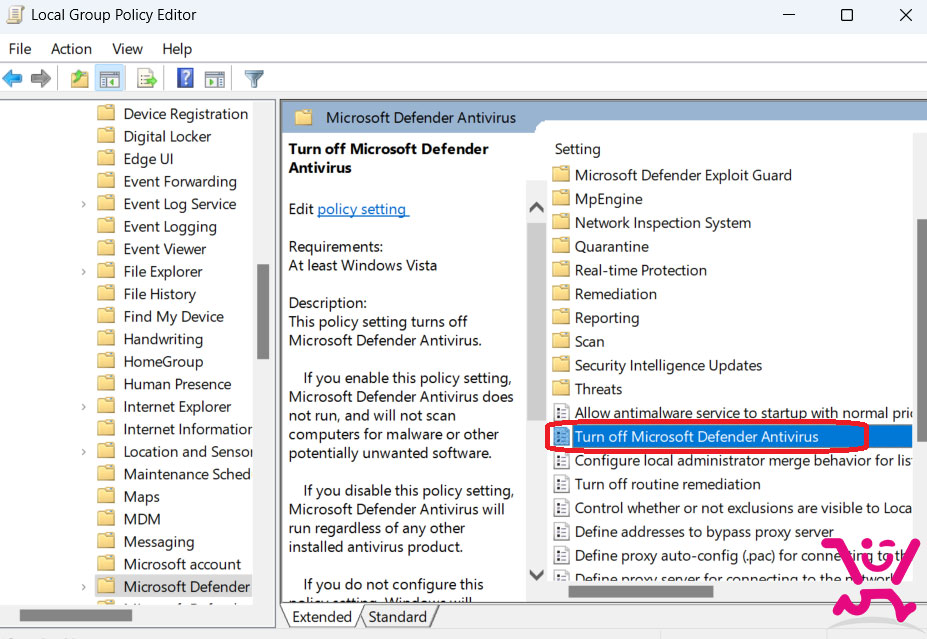Open the Action menu

[x=71, y=48]
